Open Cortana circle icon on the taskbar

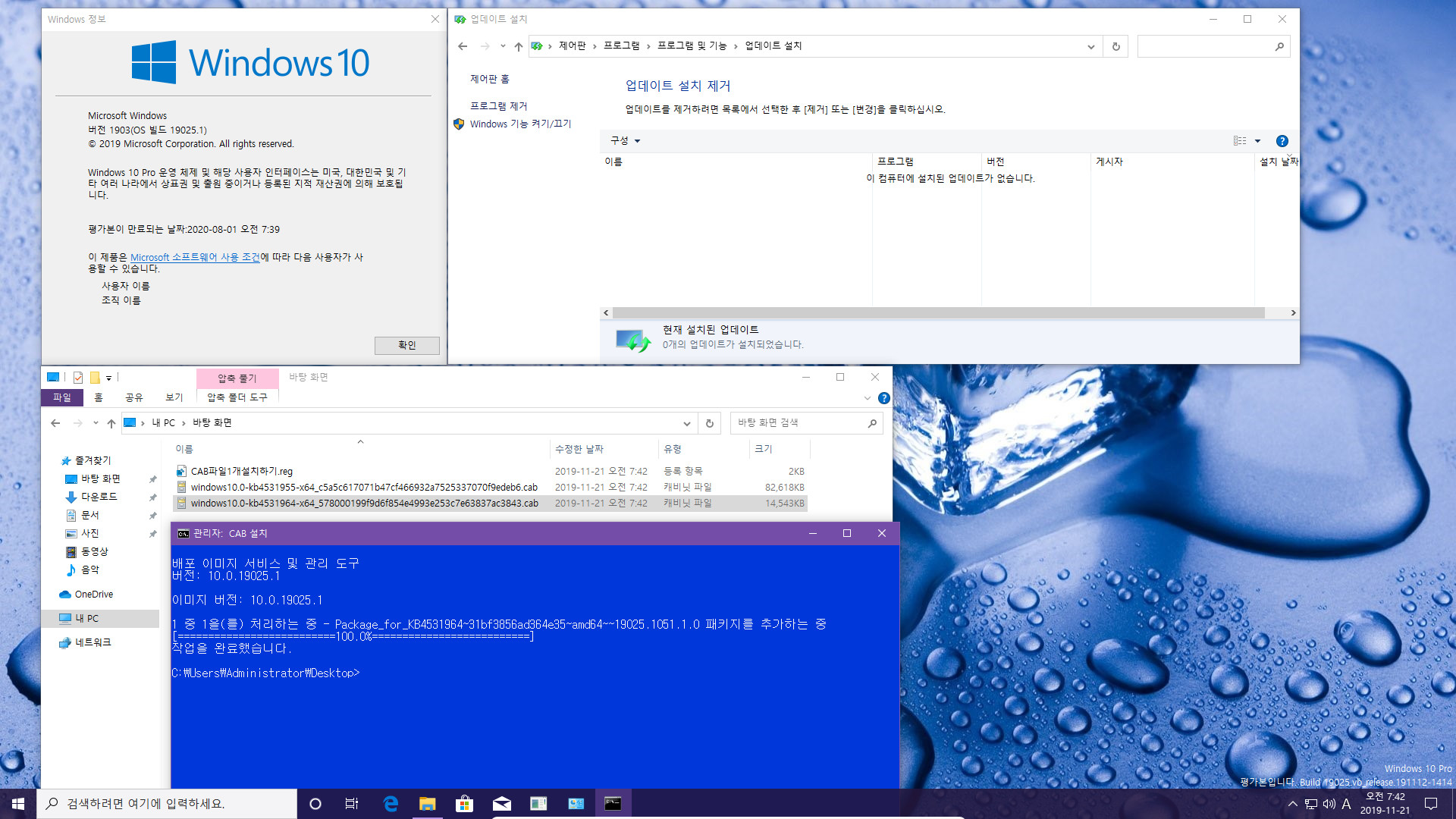[315, 804]
